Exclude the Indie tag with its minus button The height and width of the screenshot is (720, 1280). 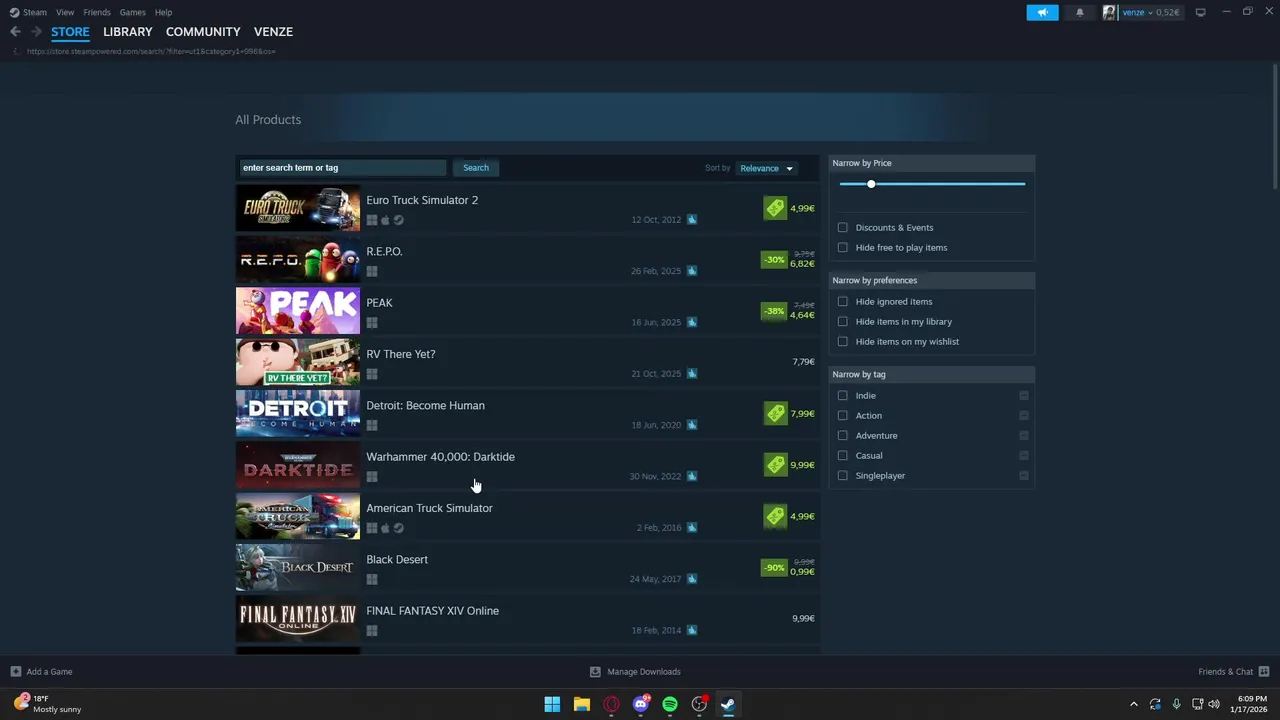pos(1024,396)
